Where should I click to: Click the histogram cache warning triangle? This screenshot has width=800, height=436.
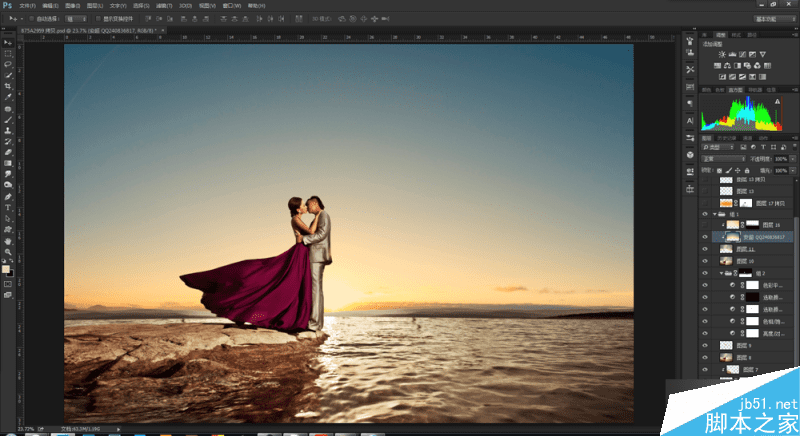776,101
